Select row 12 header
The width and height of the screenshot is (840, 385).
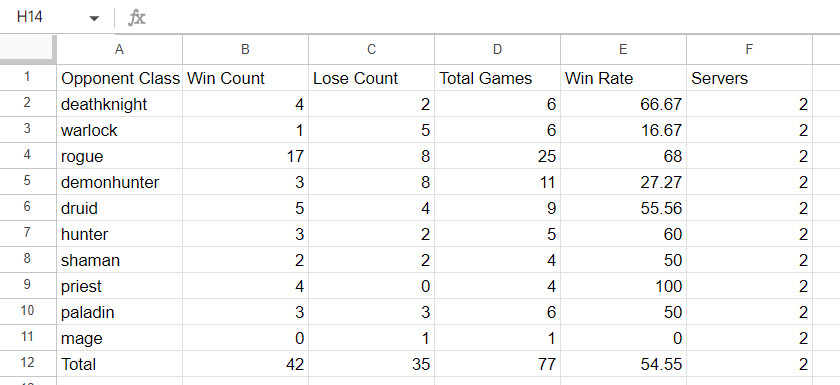(27, 364)
